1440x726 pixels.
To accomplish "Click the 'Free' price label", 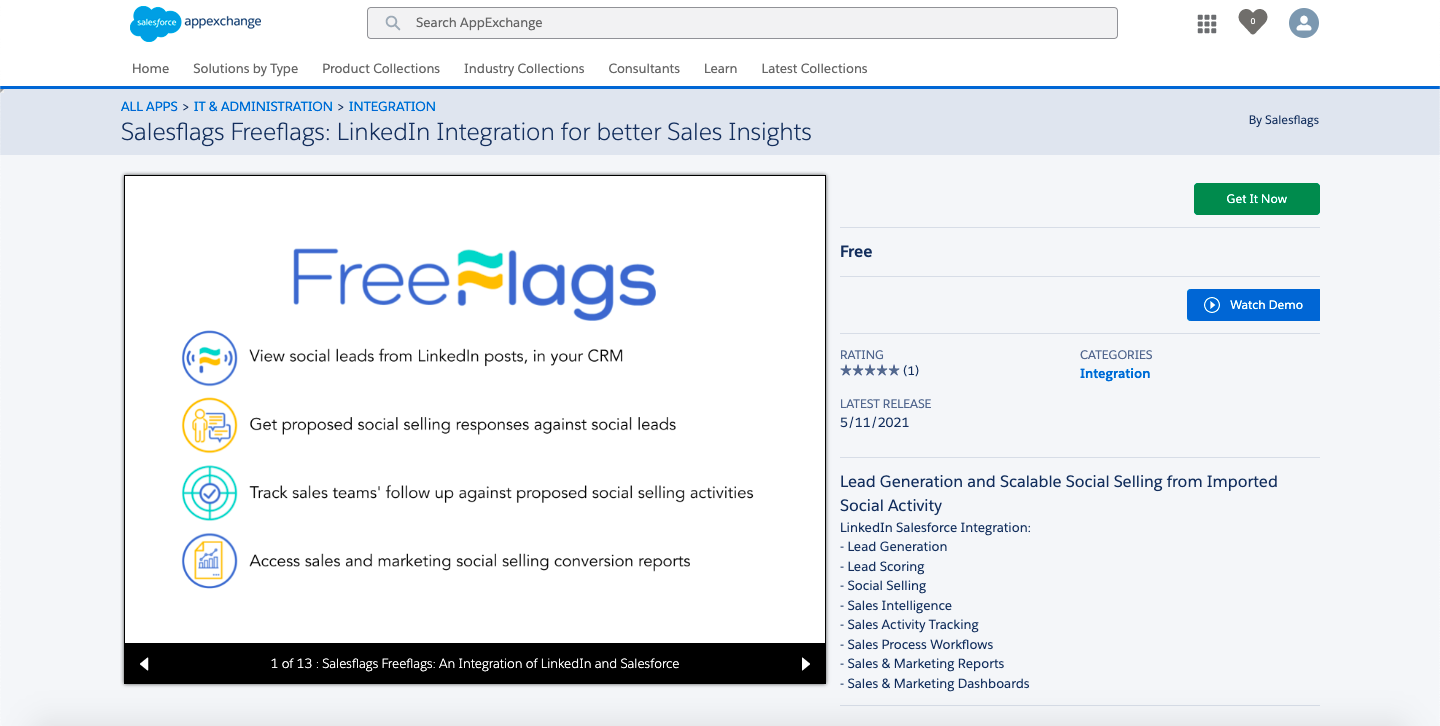I will coord(856,252).
